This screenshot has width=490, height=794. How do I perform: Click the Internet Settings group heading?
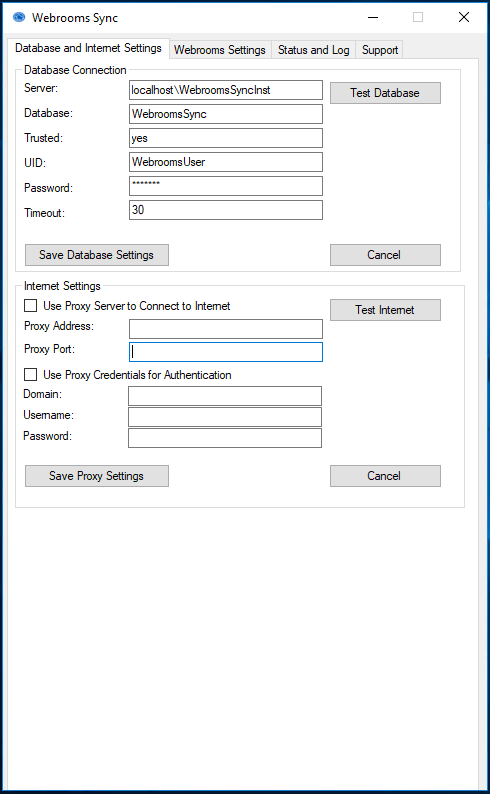pos(62,286)
